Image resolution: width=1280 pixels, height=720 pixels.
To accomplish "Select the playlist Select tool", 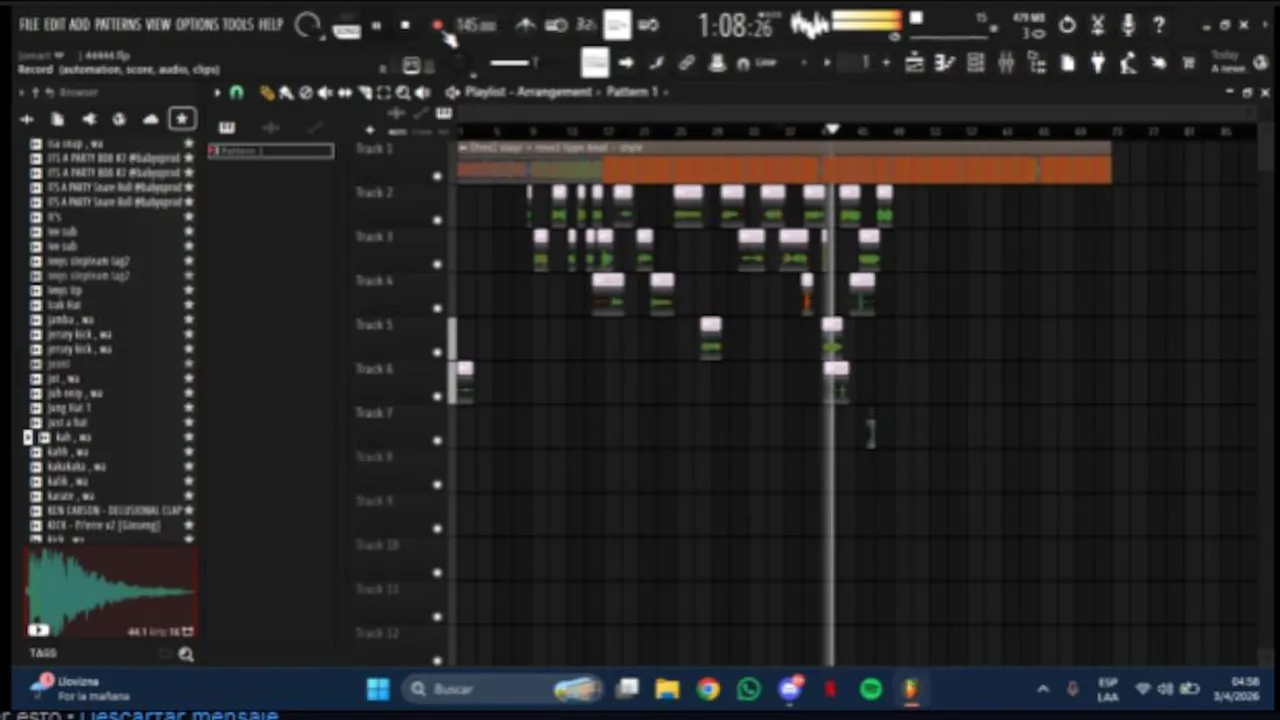I will coord(383,93).
